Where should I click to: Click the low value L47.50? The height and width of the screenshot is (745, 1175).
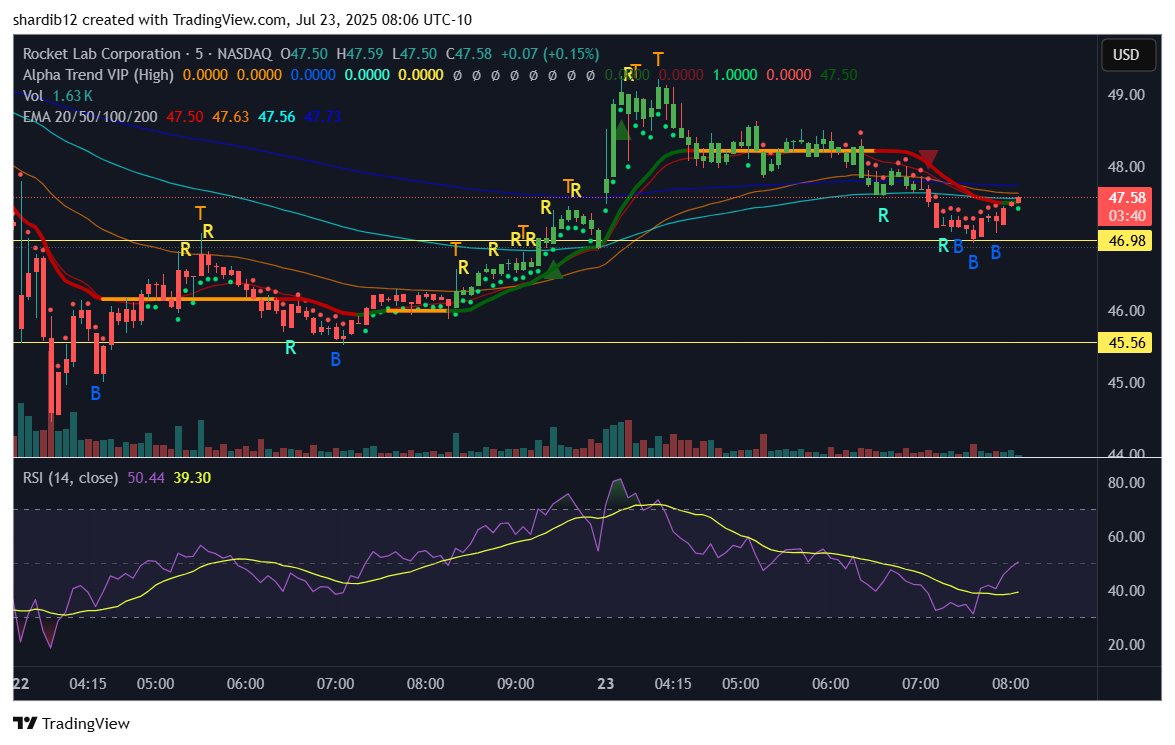414,54
